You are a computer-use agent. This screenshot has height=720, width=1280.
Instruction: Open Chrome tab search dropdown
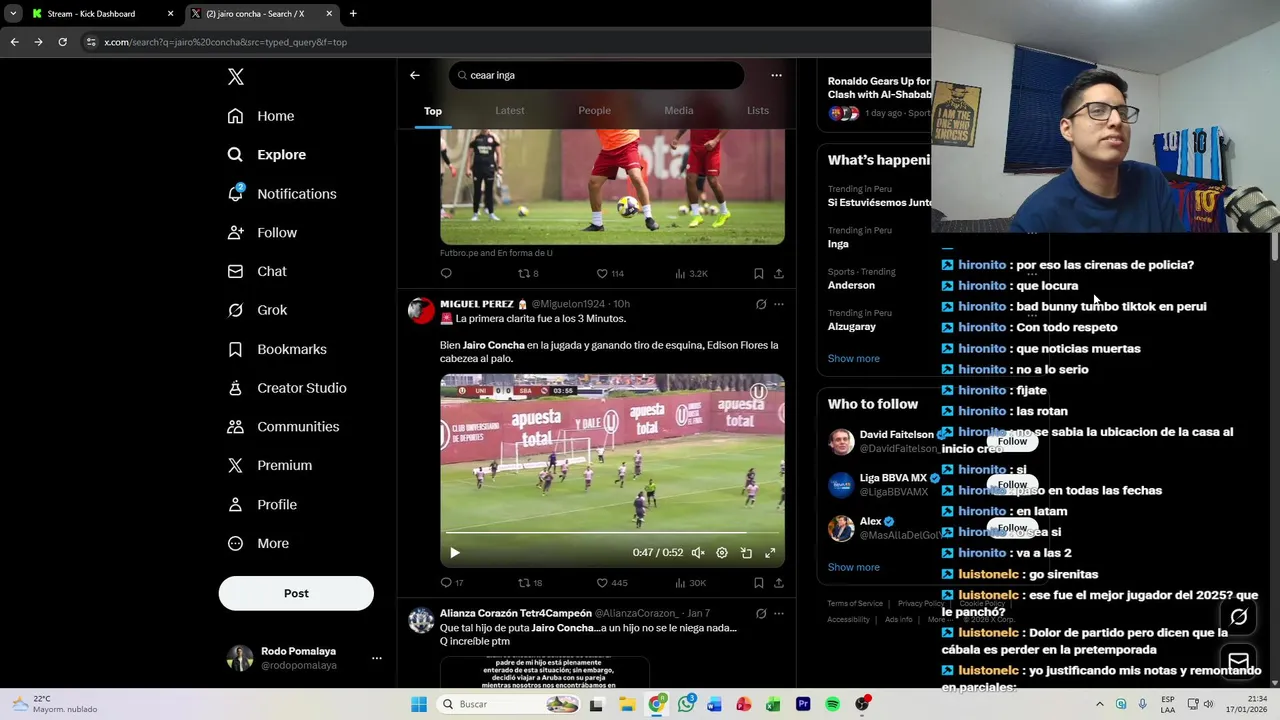pos(13,14)
